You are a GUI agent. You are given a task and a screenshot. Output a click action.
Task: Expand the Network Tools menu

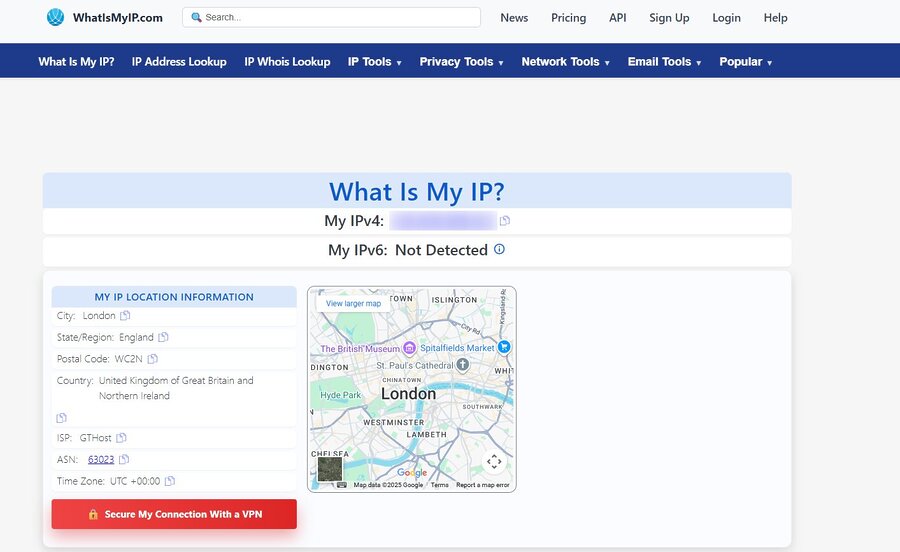click(566, 62)
